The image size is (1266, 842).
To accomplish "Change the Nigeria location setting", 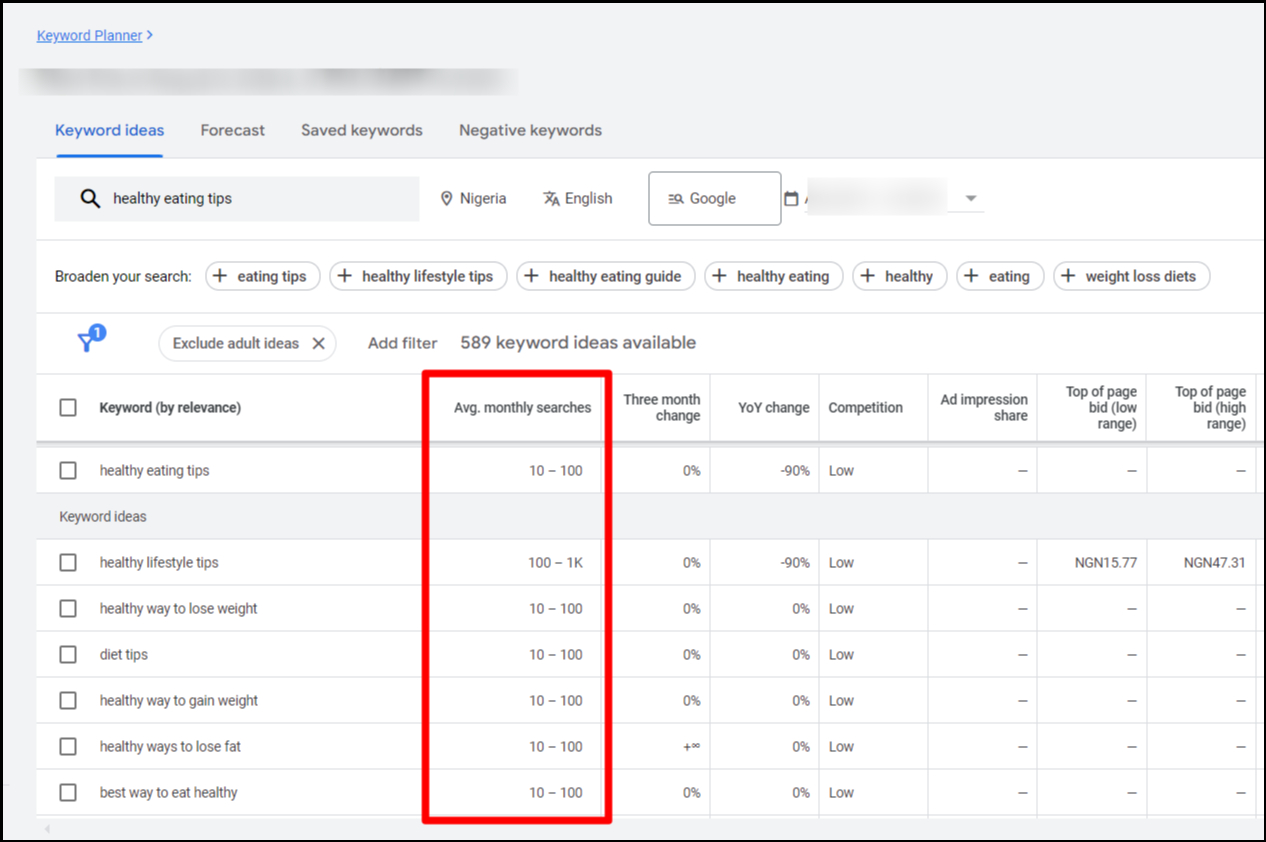I will [x=473, y=198].
